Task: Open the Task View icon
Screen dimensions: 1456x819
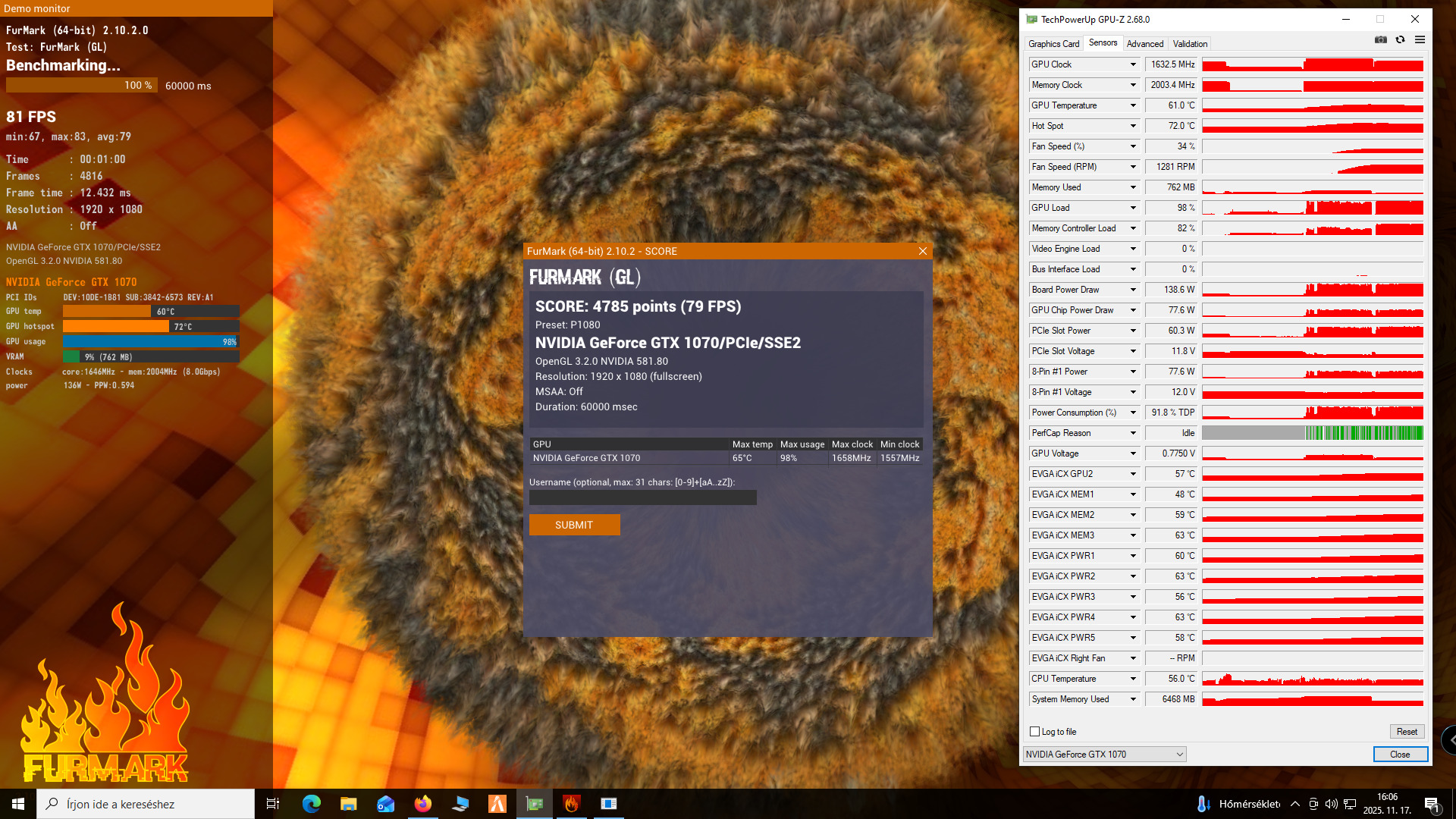Action: [273, 804]
